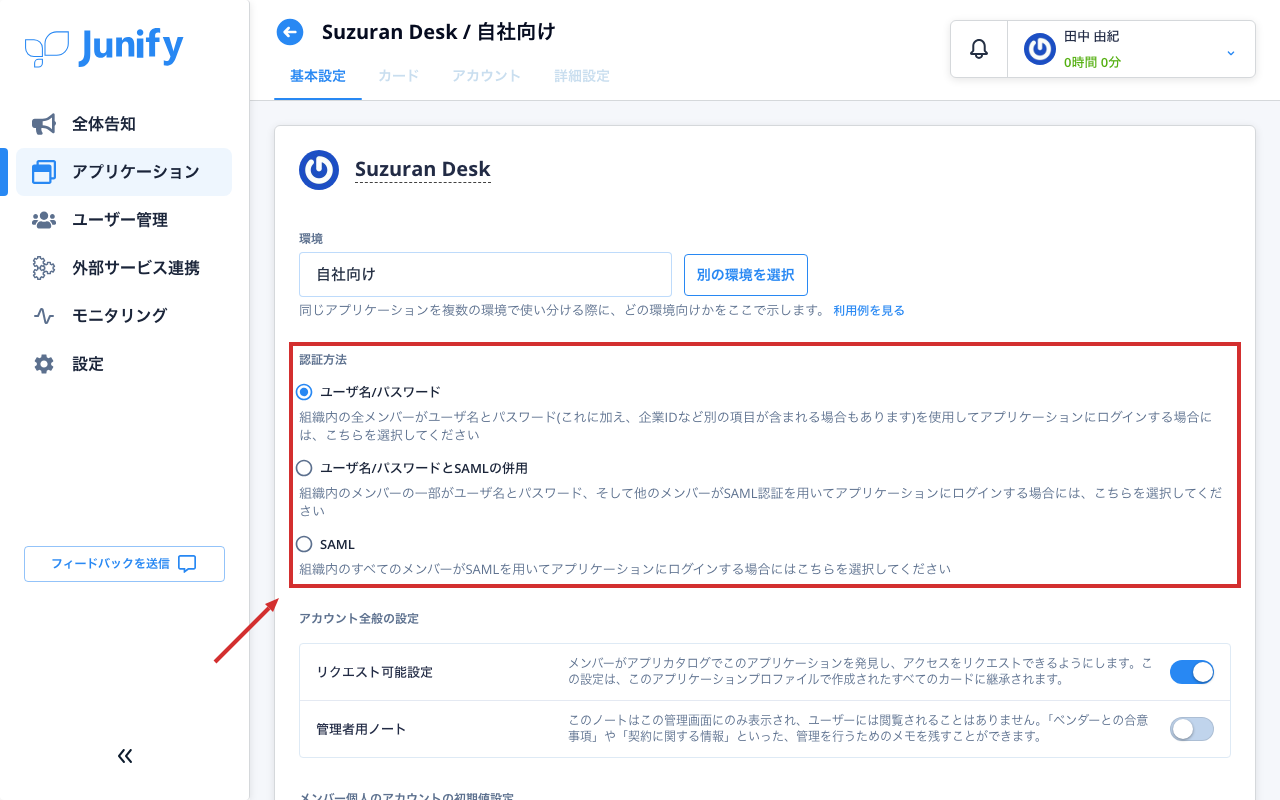Switch to the カード tab
This screenshot has width=1280, height=800.
click(399, 76)
